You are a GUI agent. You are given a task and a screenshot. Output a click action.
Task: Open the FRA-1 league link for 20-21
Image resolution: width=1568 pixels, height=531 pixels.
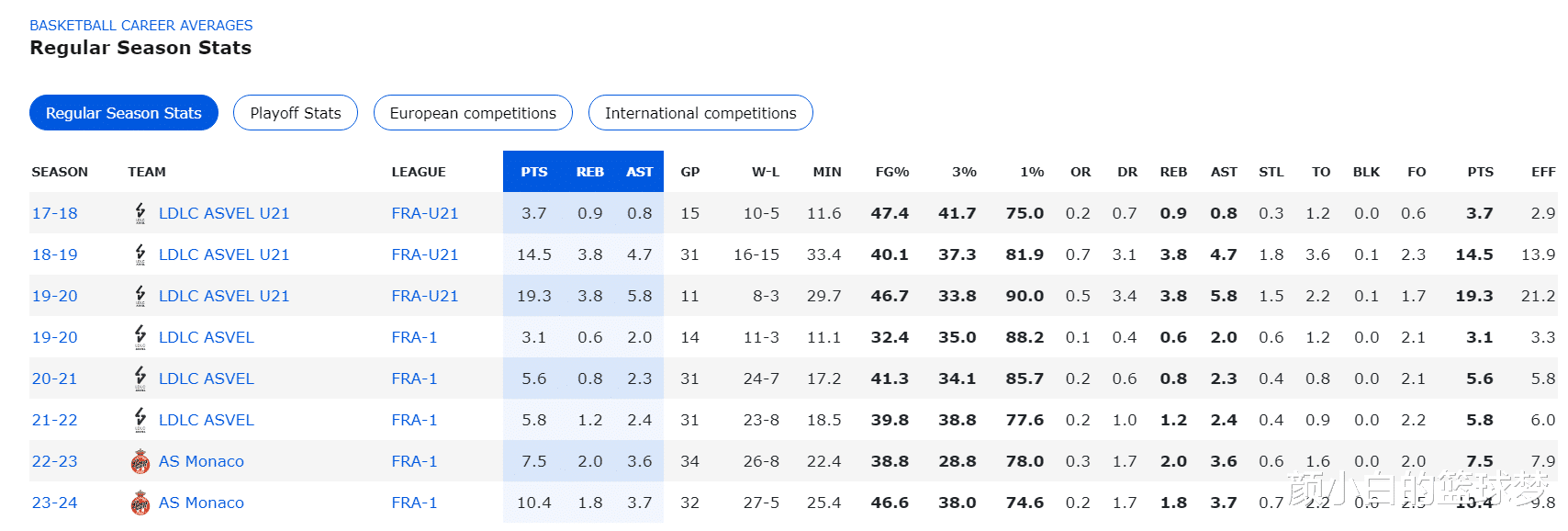[414, 378]
